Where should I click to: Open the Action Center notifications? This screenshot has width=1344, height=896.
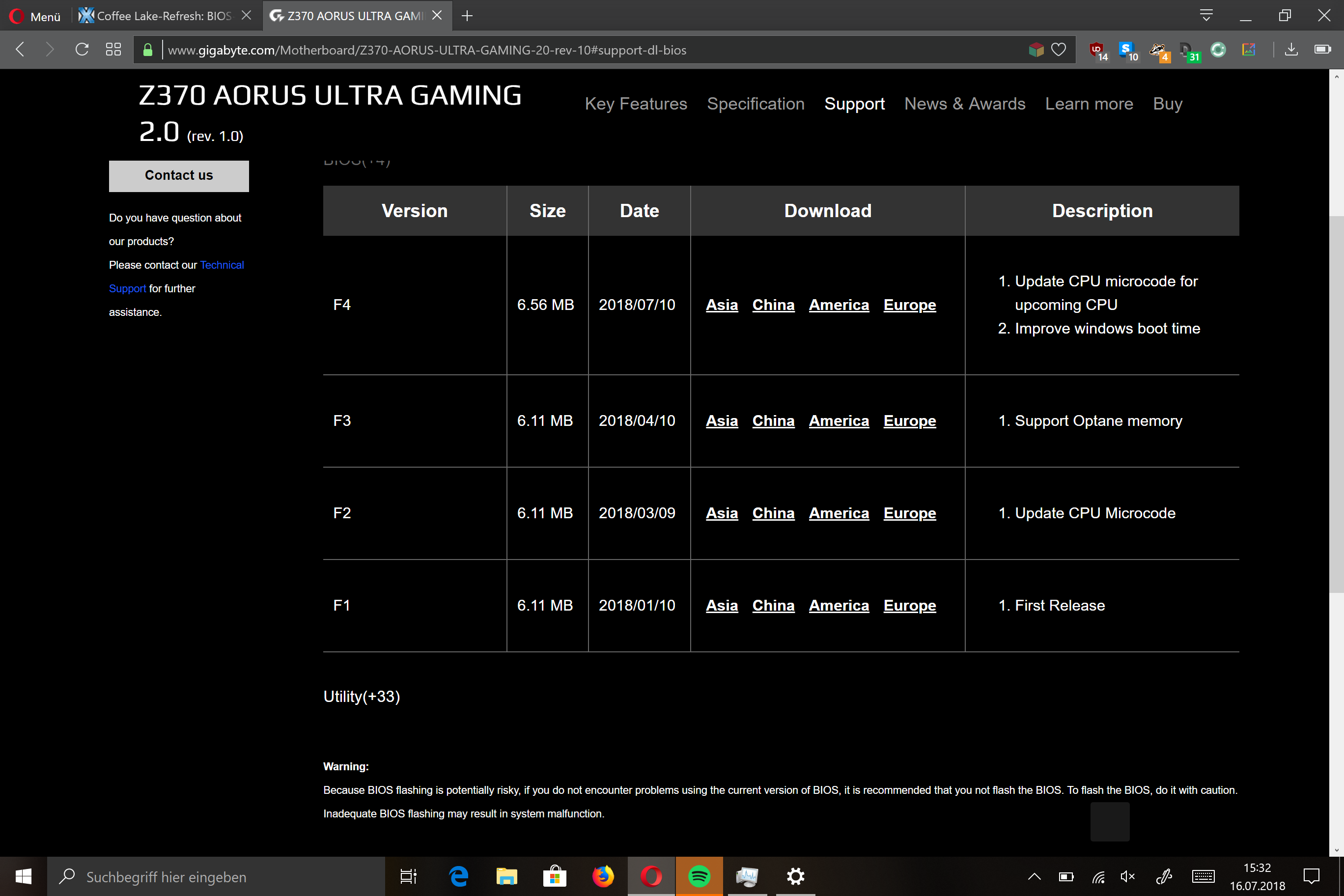(x=1312, y=876)
